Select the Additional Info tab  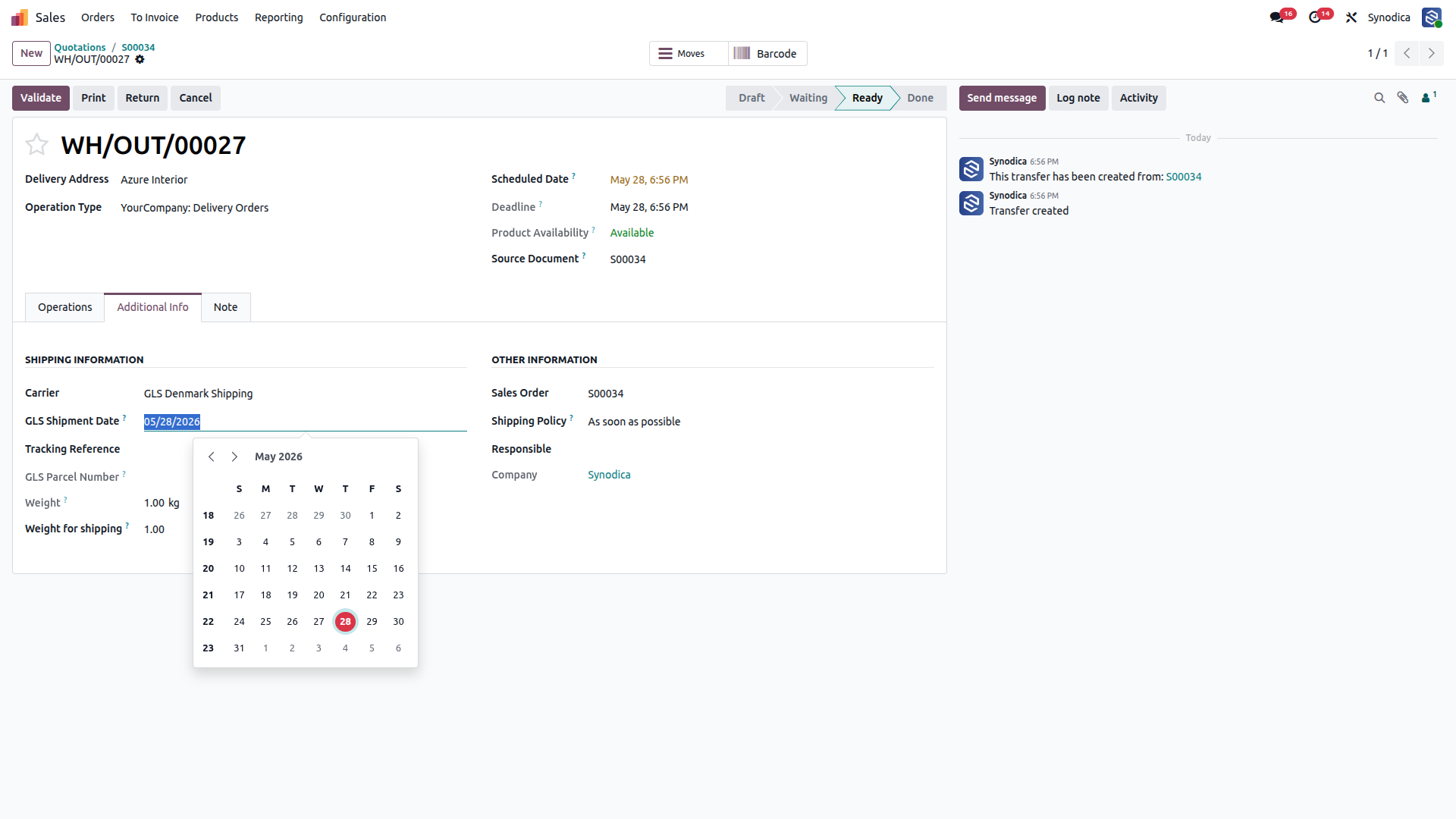[x=152, y=307]
